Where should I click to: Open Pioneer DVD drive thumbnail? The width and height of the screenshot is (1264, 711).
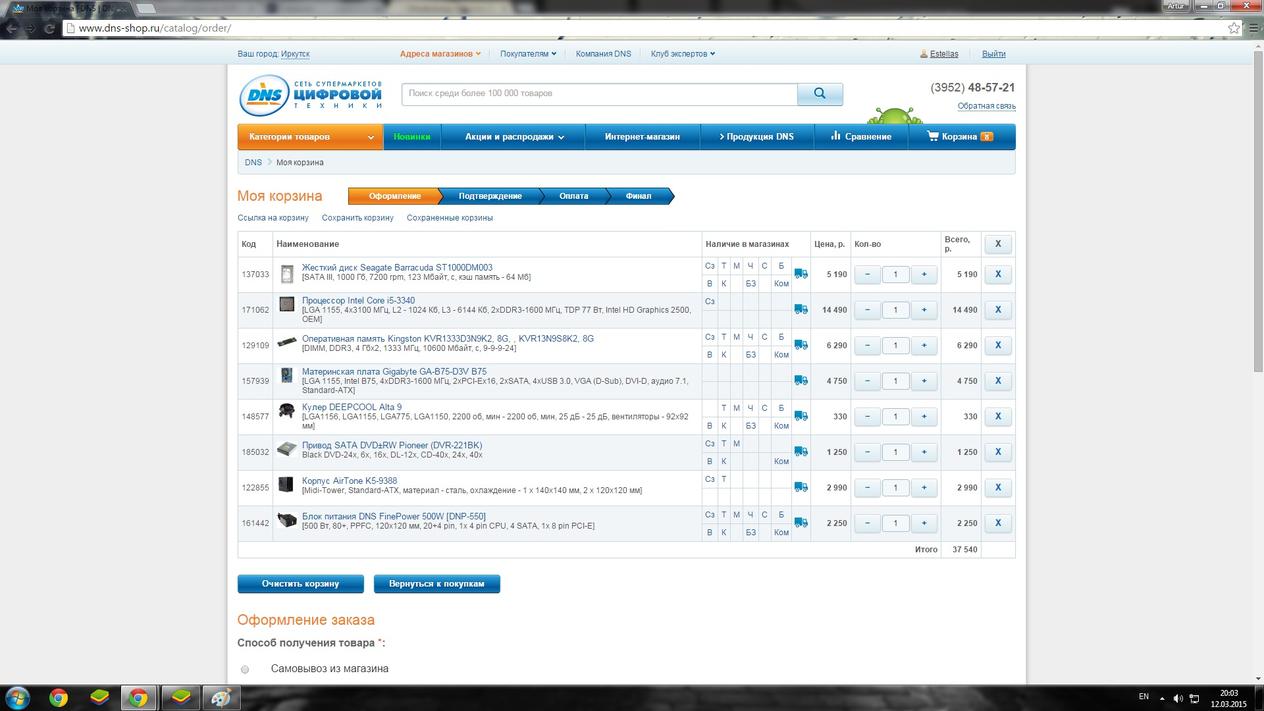pyautogui.click(x=287, y=449)
